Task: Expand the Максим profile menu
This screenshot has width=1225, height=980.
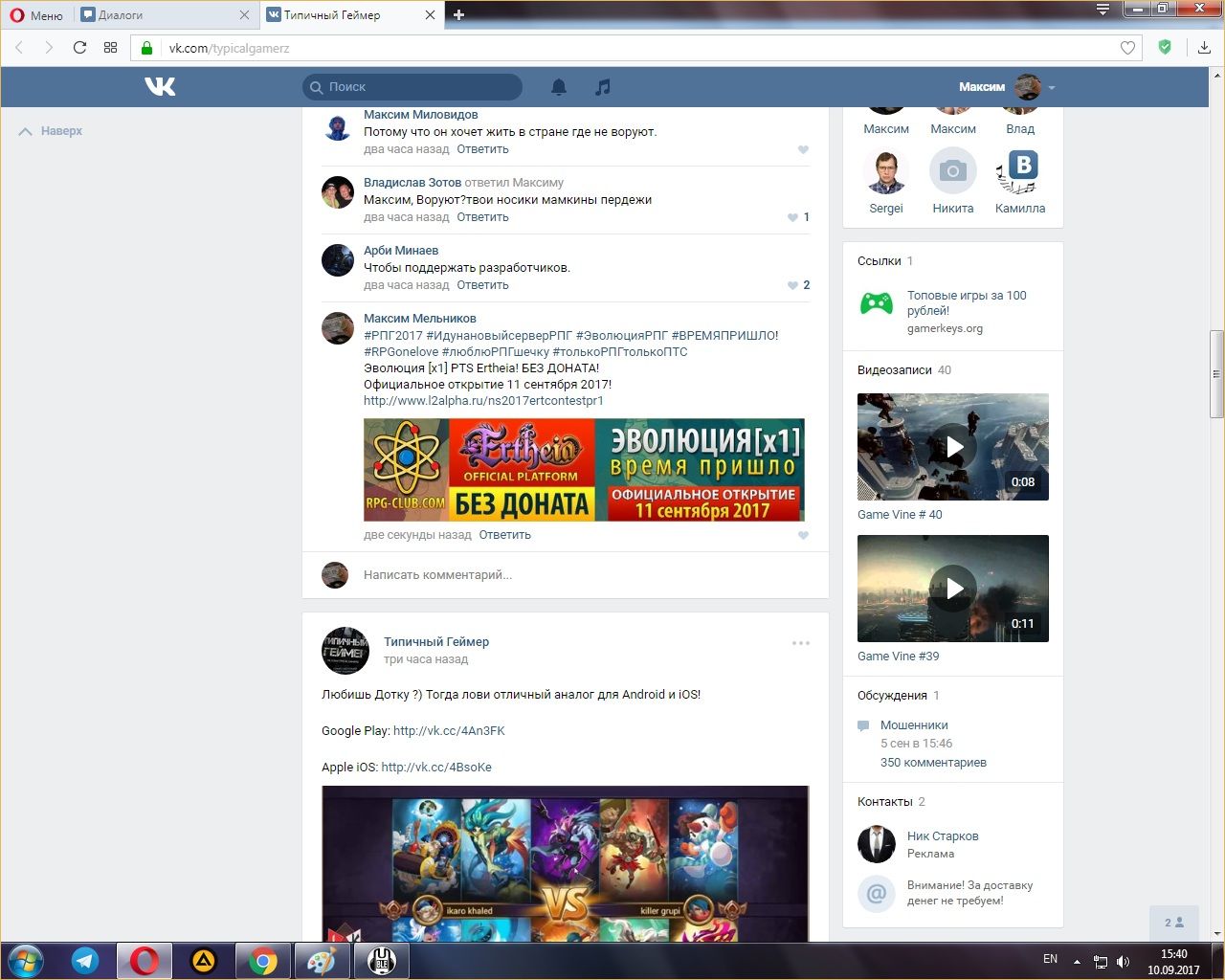Action: (x=1007, y=87)
